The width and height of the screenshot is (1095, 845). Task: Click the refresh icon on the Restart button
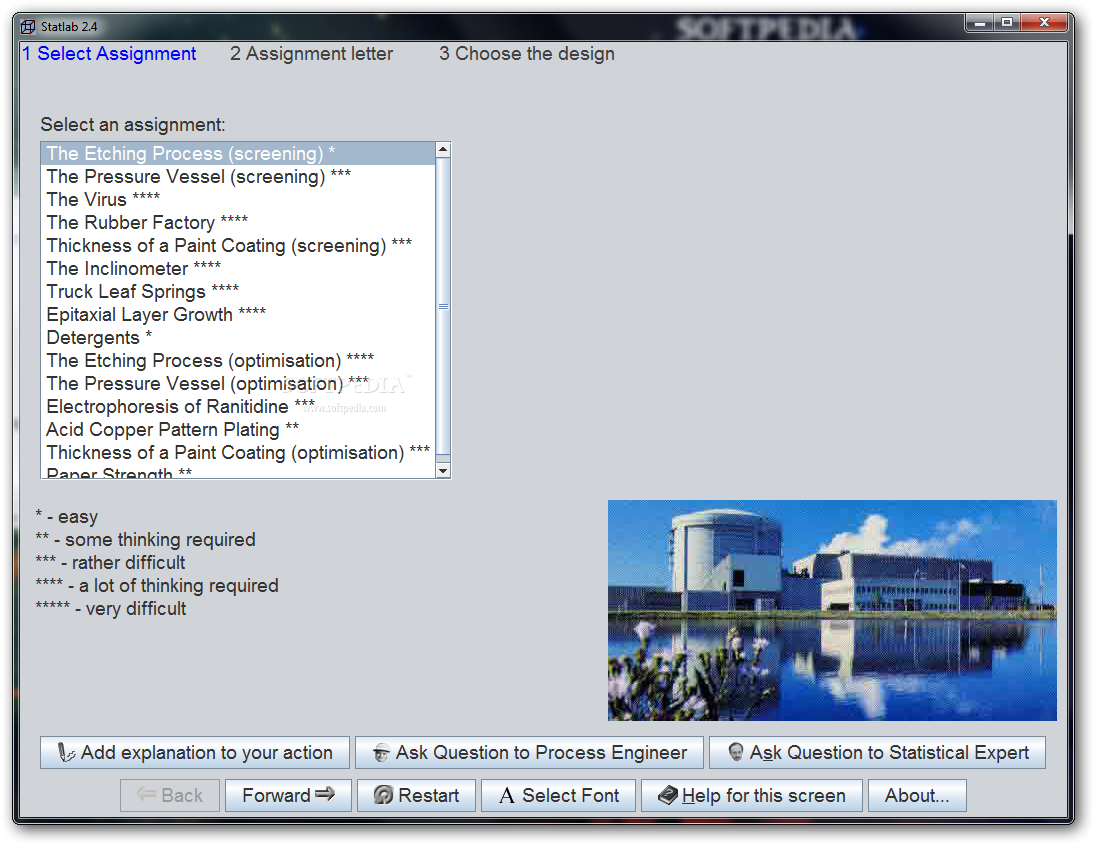[x=383, y=795]
